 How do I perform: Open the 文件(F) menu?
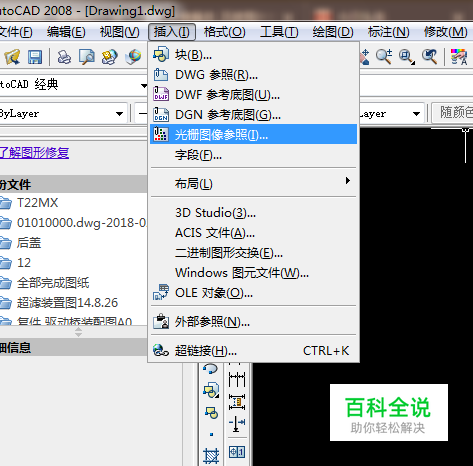(15, 32)
